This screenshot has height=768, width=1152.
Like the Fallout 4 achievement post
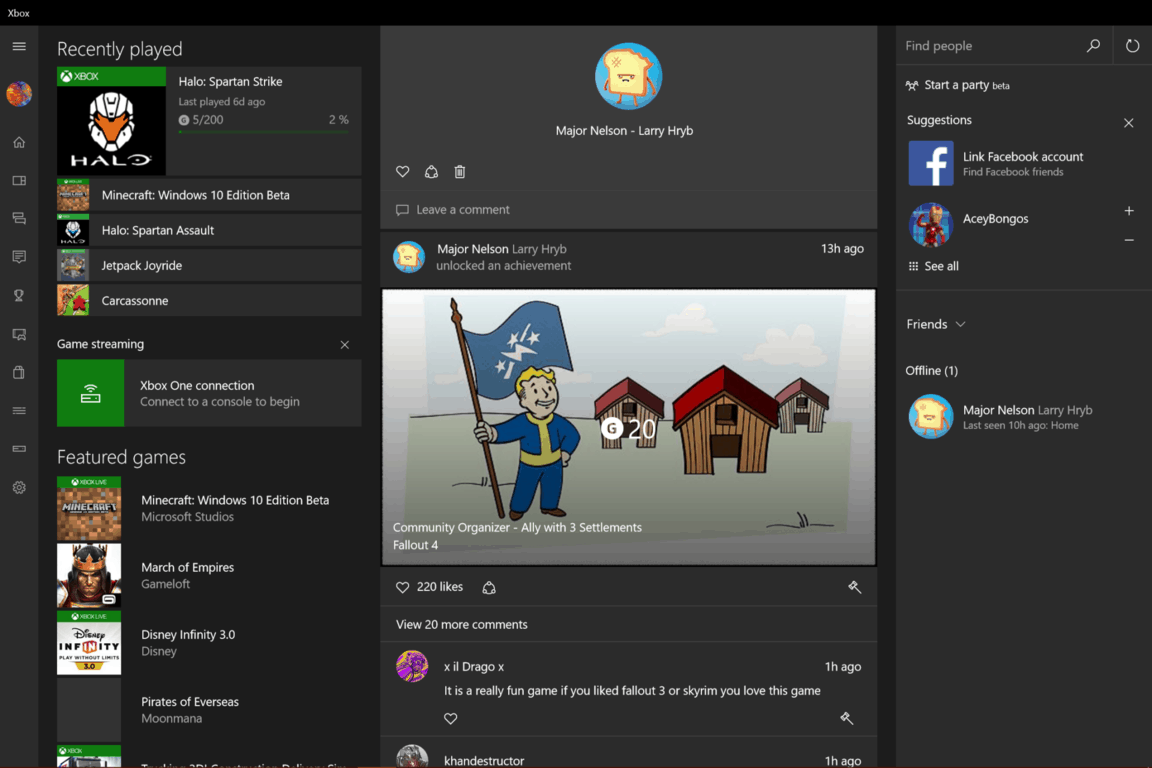403,587
